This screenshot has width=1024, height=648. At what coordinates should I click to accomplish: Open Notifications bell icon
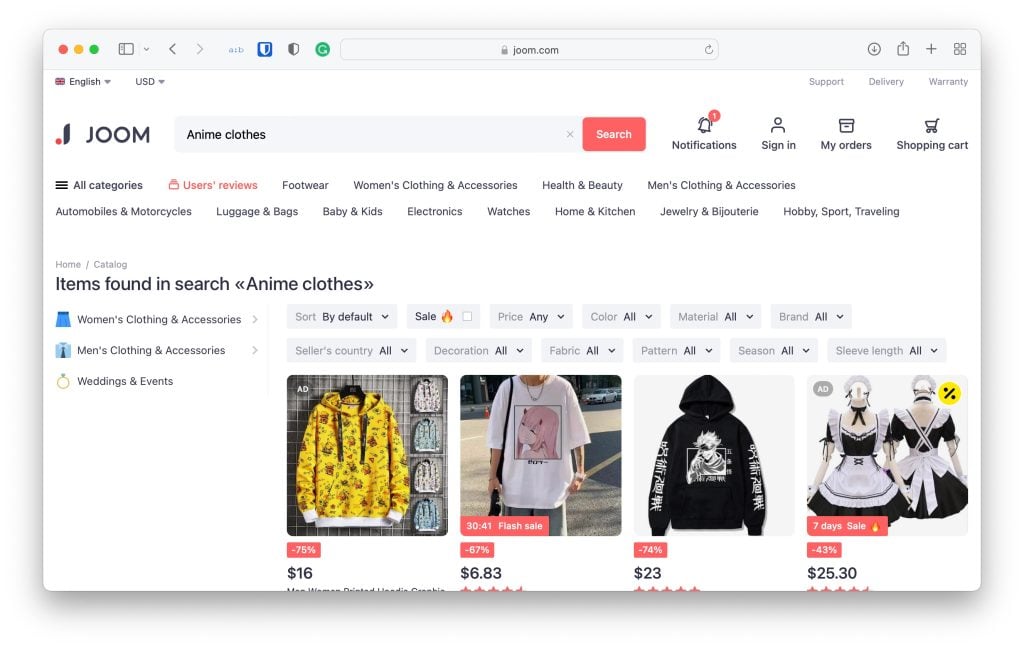[x=704, y=124]
